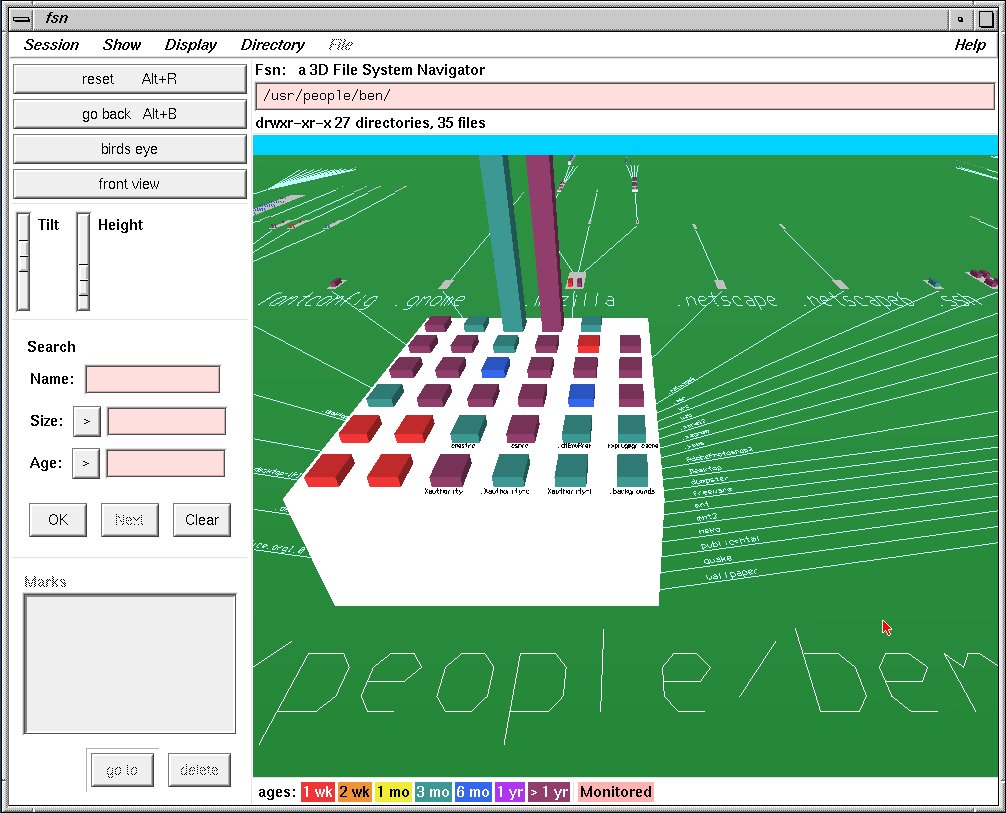Follow the wallpaper directory line label
1006x813 pixels.
coord(731,574)
